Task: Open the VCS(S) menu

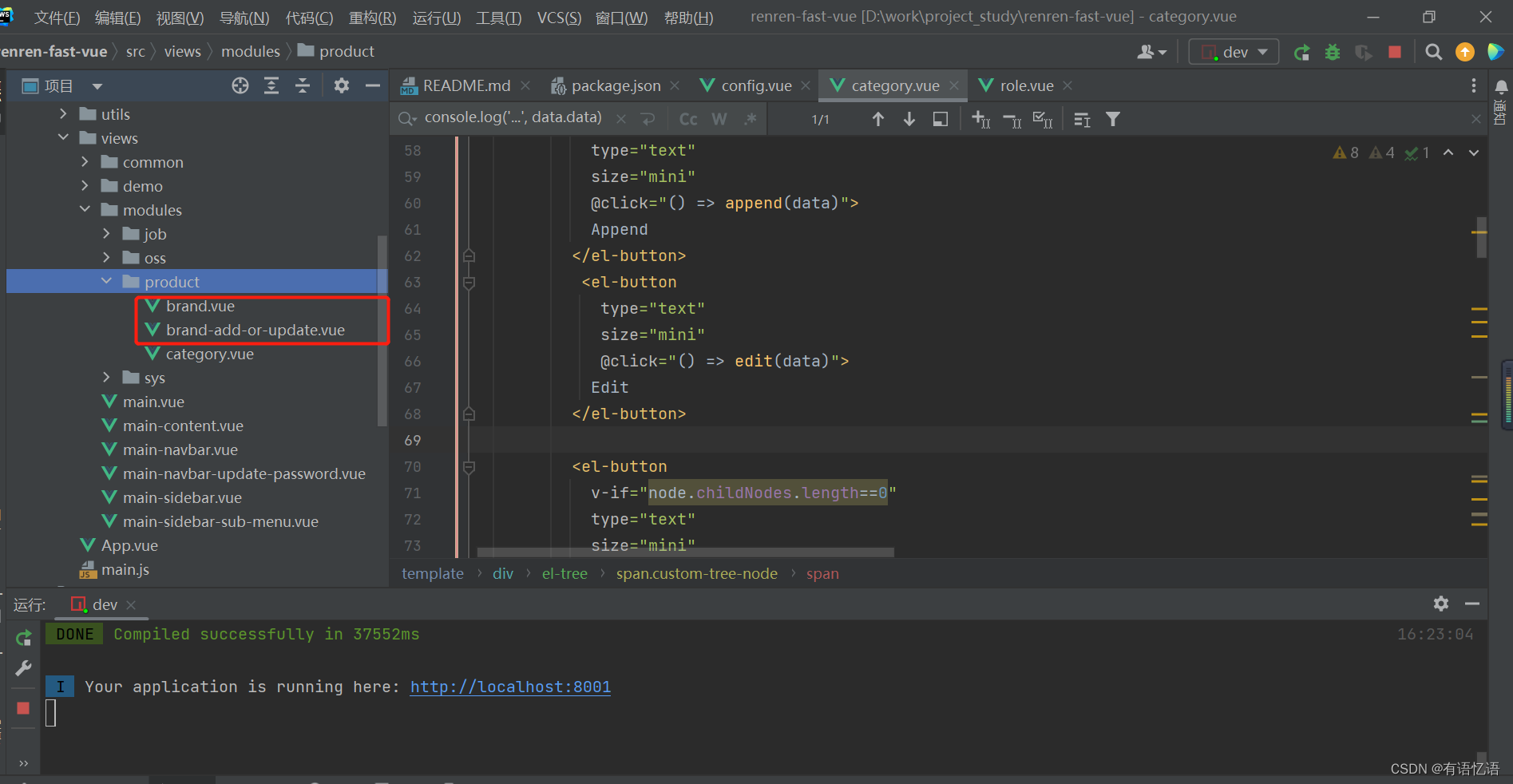Action: click(x=559, y=18)
